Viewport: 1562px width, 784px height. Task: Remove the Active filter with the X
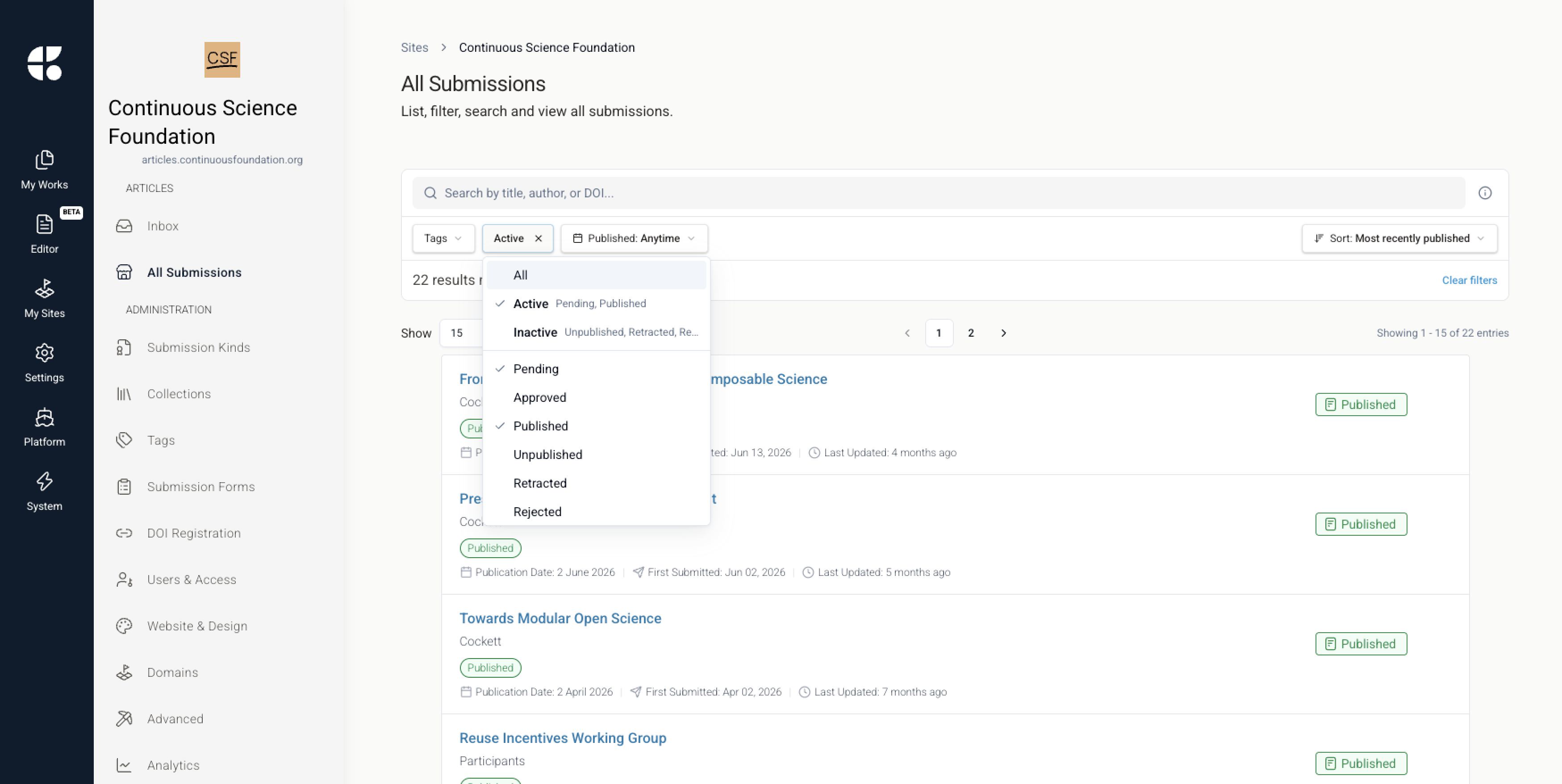tap(539, 238)
